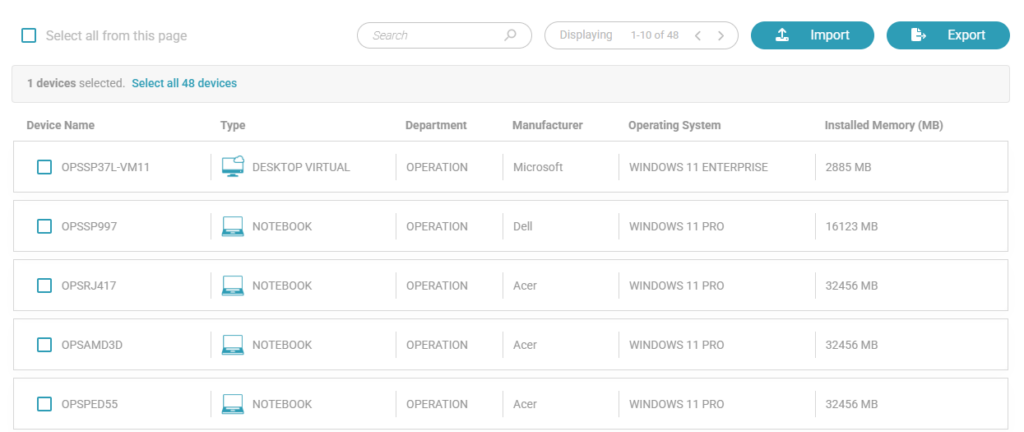Image resolution: width=1024 pixels, height=432 pixels.
Task: Click the magnifying glass search icon
Action: pyautogui.click(x=511, y=35)
